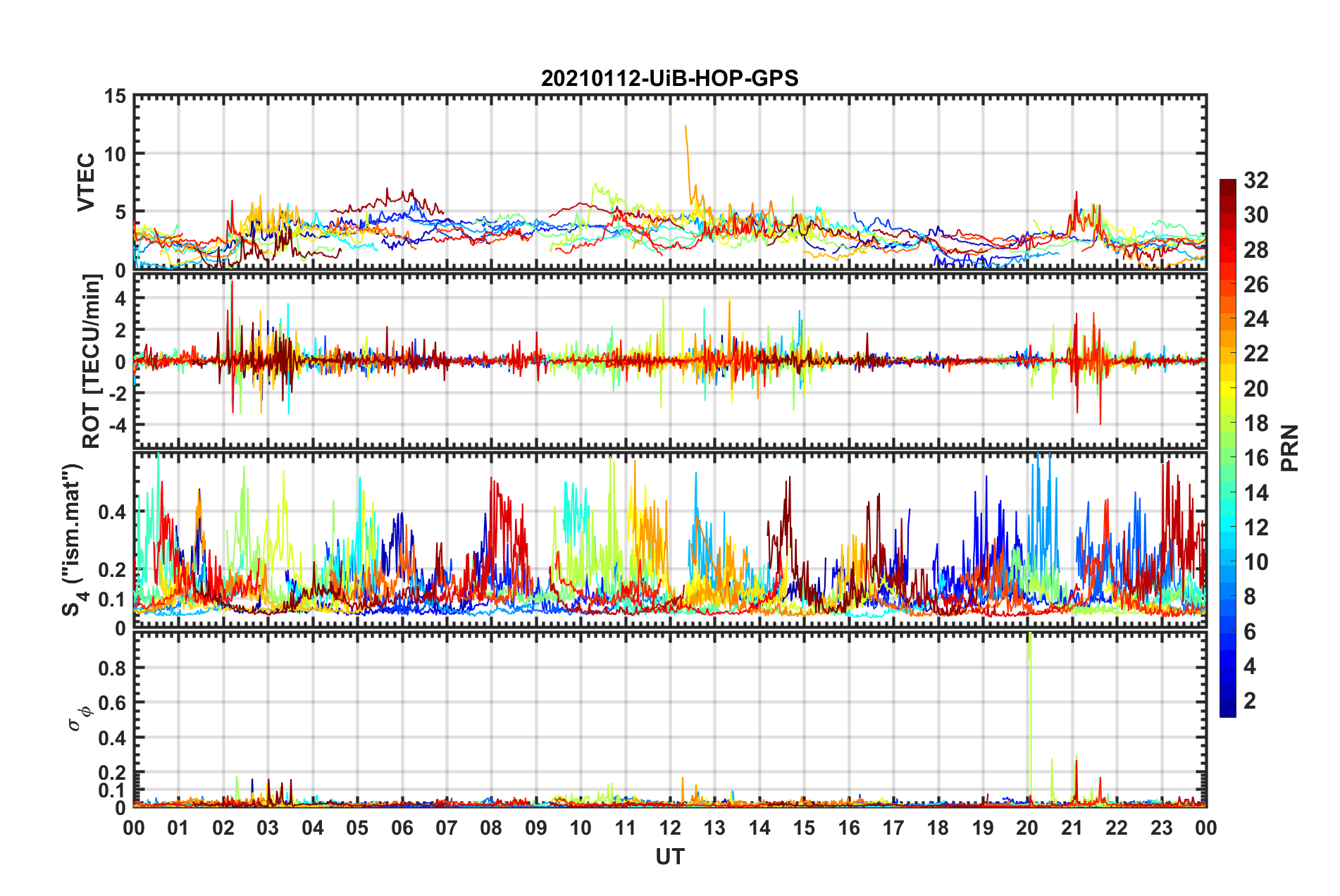Viewport: 1340px width, 896px height.
Task: Pick the dark blue bottom of the colorbar
Action: coord(1227,710)
